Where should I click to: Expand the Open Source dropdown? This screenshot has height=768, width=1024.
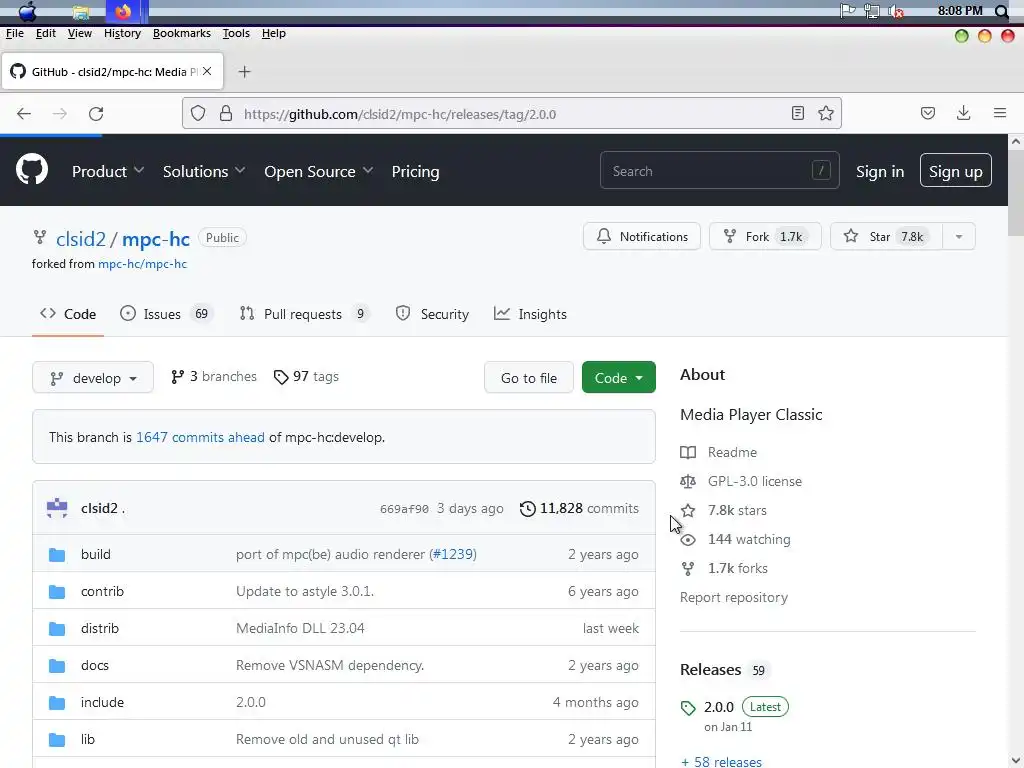[319, 171]
